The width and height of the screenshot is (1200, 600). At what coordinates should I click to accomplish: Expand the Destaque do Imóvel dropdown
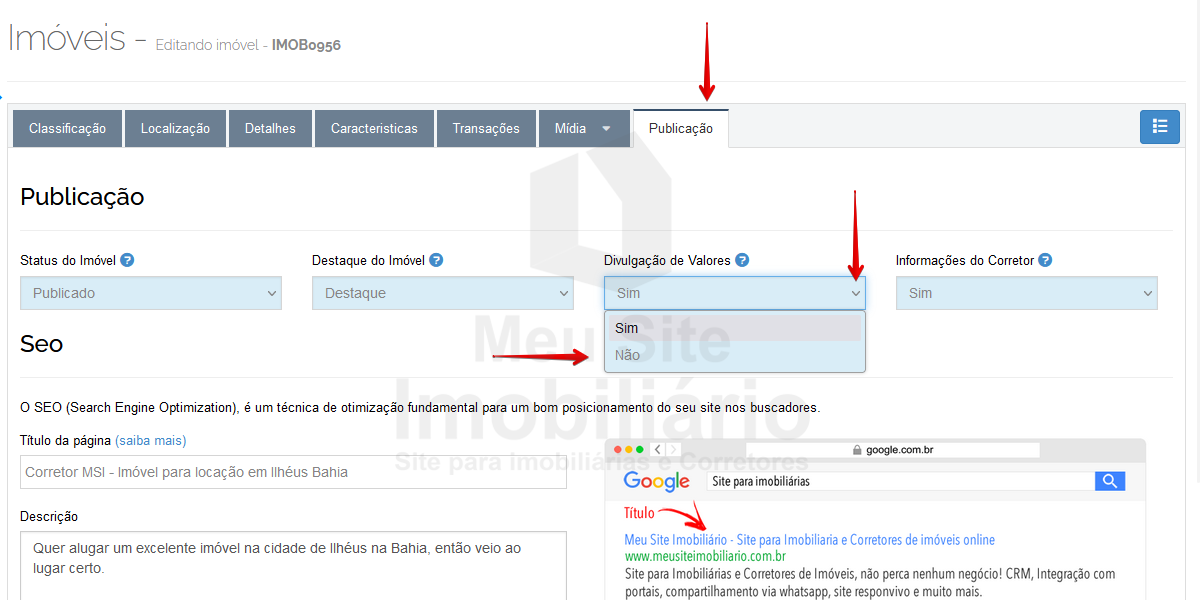pyautogui.click(x=442, y=293)
